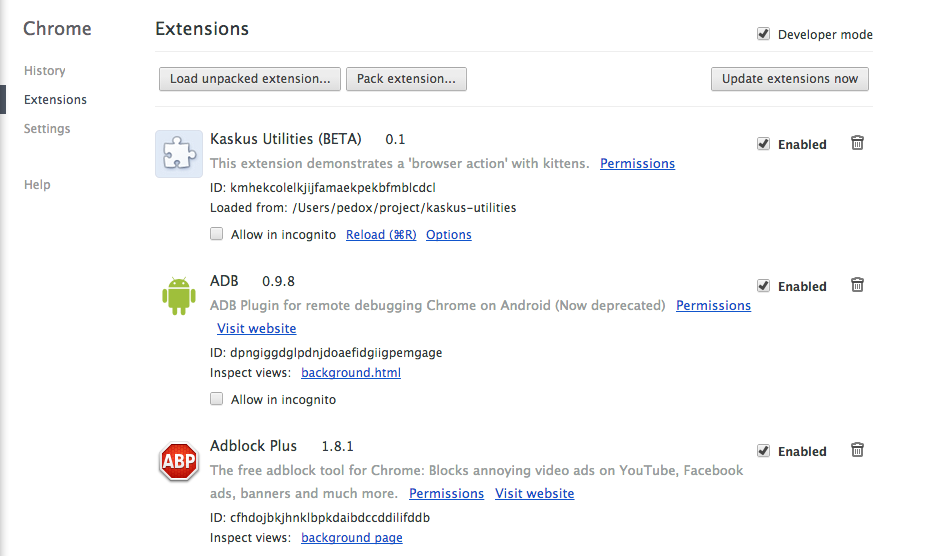Open Adblock Plus Visit website link

click(x=534, y=493)
